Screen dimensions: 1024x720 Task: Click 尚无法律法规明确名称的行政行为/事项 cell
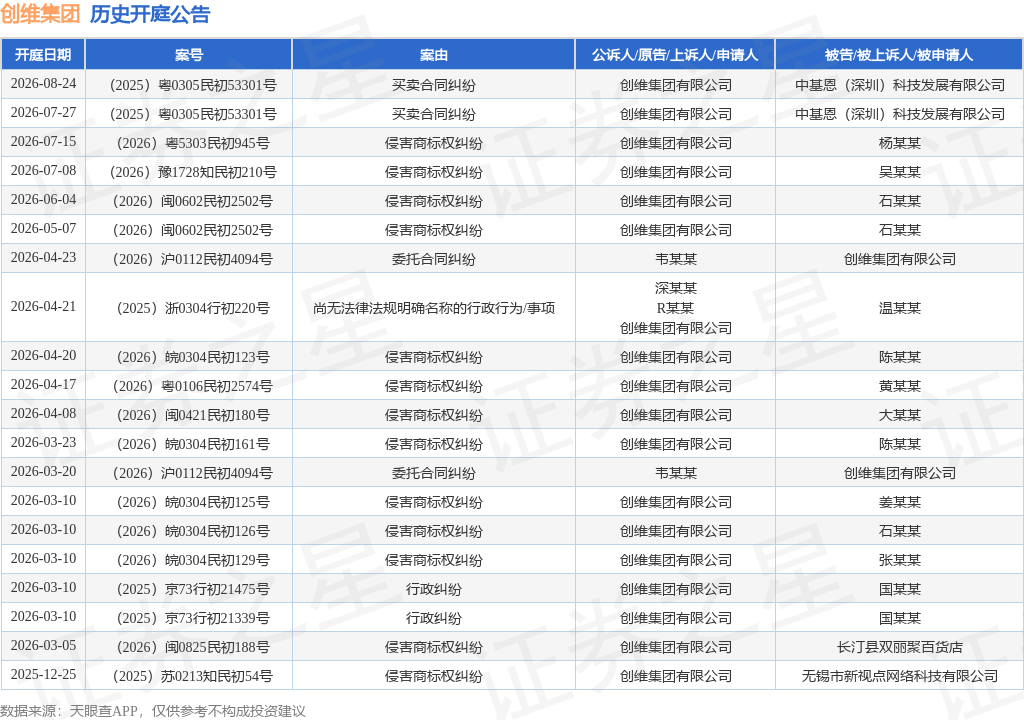[x=434, y=308]
